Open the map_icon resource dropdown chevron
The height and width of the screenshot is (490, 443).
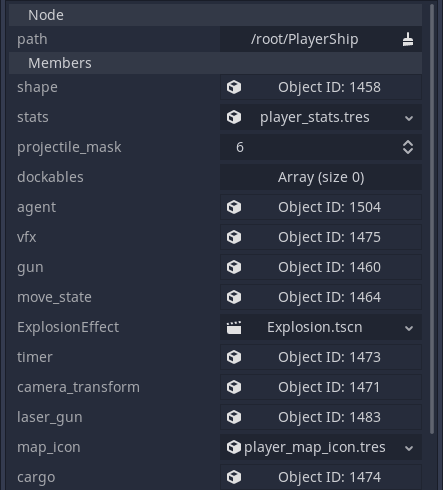409,448
